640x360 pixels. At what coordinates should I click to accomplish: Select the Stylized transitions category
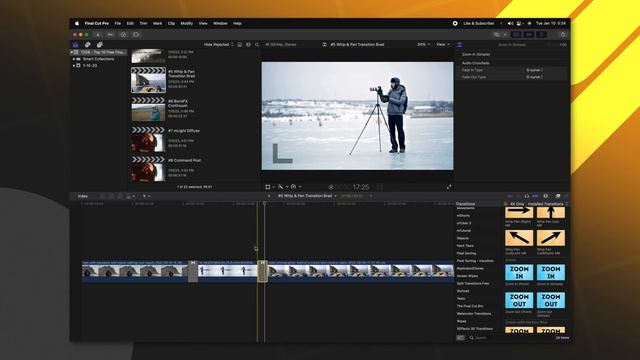(x=463, y=291)
